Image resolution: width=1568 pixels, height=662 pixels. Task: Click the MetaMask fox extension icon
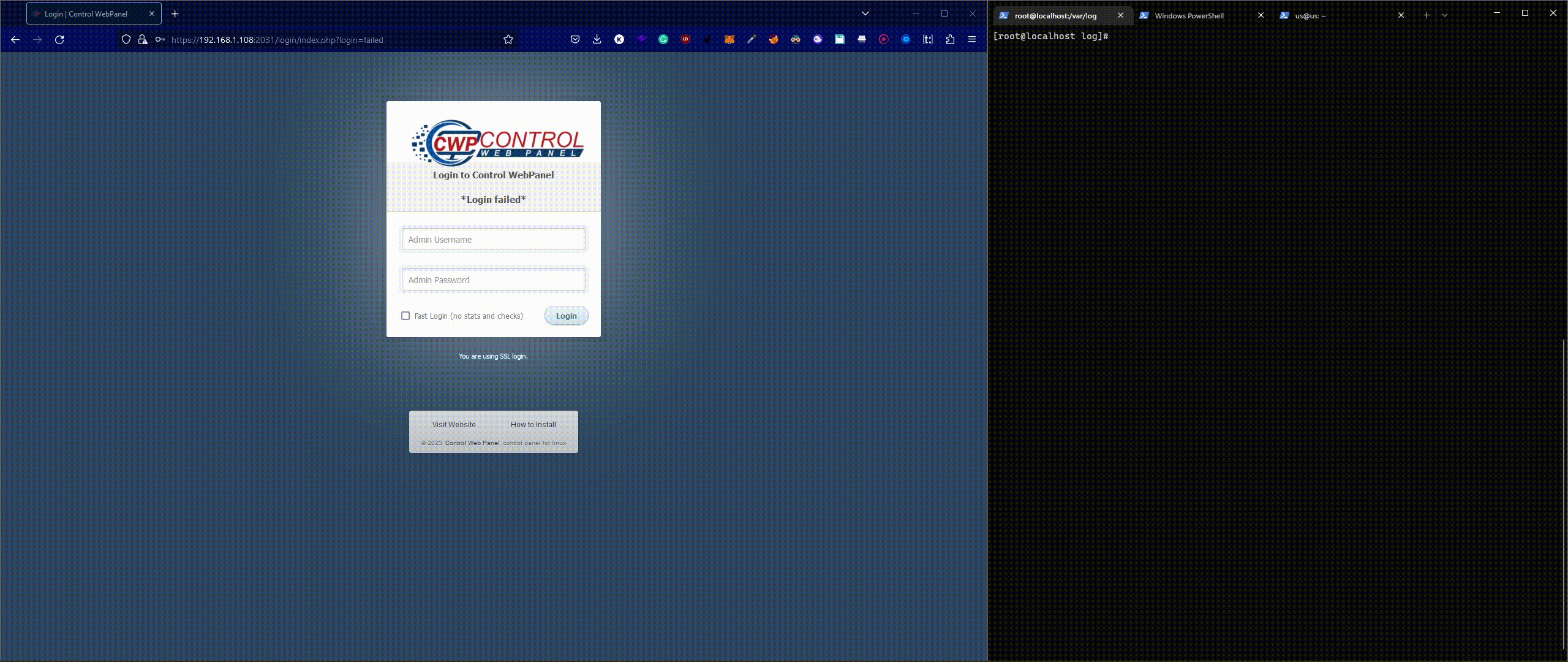(x=729, y=39)
